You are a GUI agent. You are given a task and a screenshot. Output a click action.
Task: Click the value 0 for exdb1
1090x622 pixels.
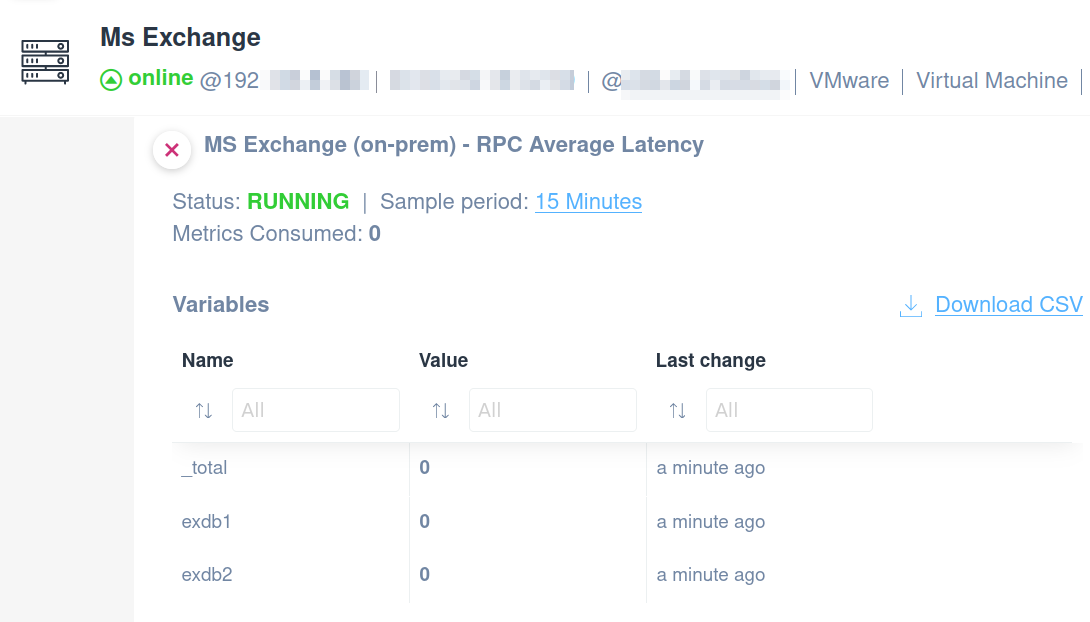pos(425,521)
